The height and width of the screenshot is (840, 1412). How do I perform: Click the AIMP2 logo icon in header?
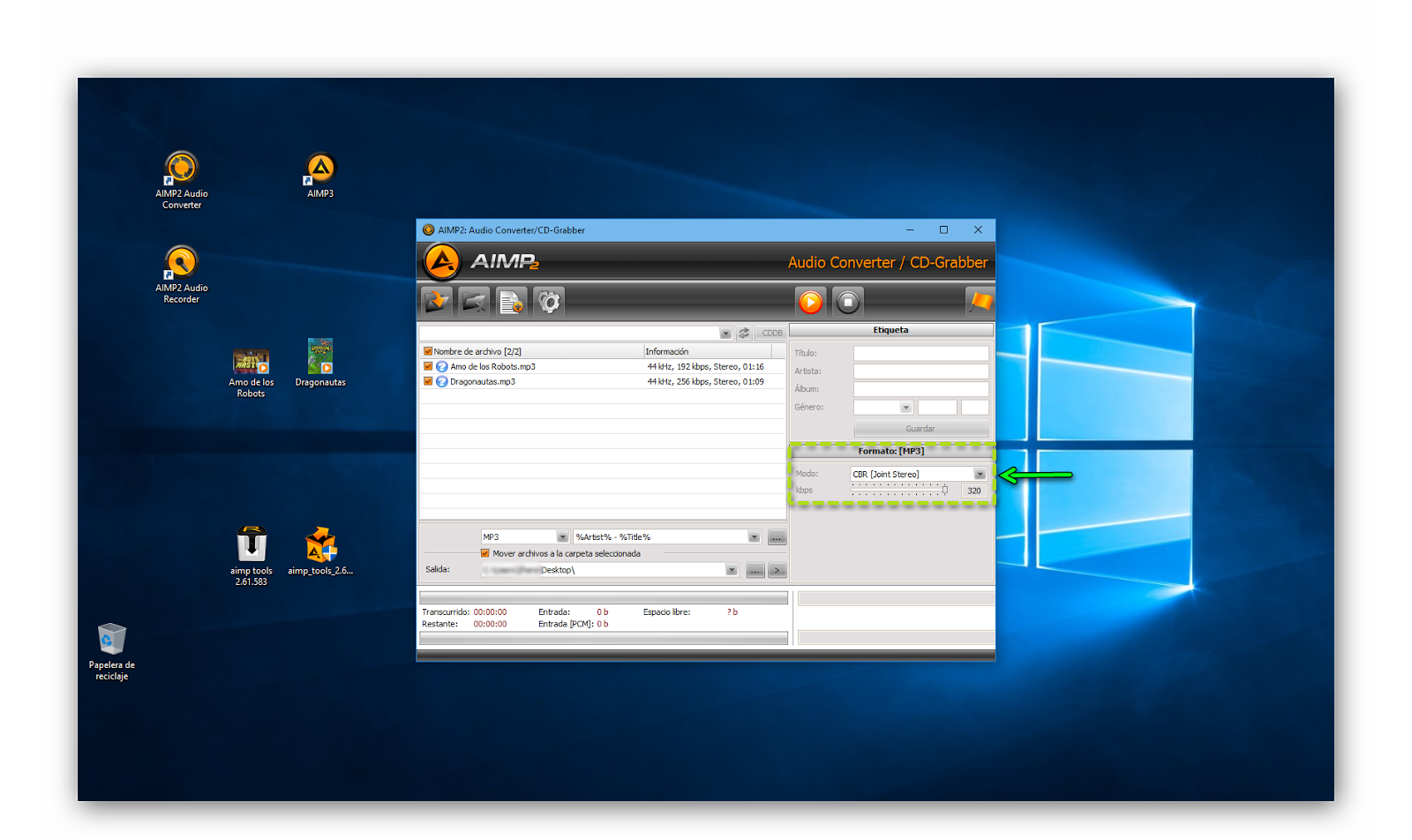click(x=442, y=262)
